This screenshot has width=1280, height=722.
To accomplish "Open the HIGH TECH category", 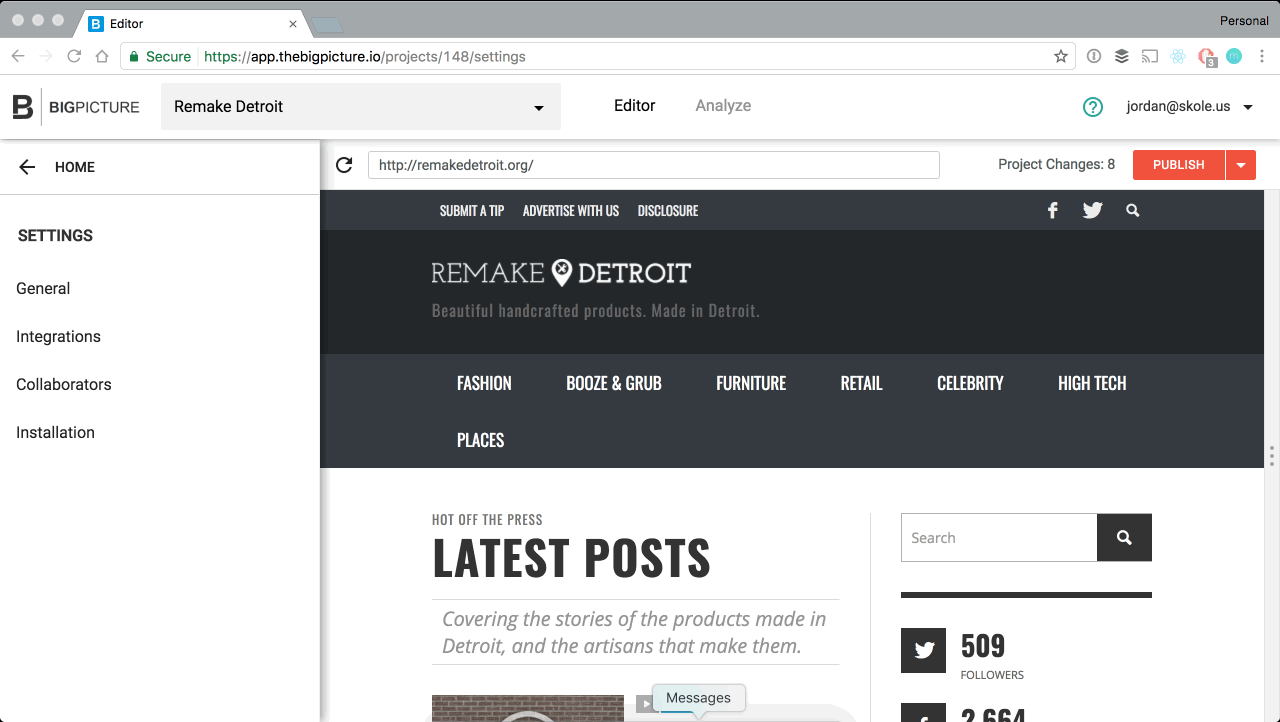I will tap(1092, 383).
